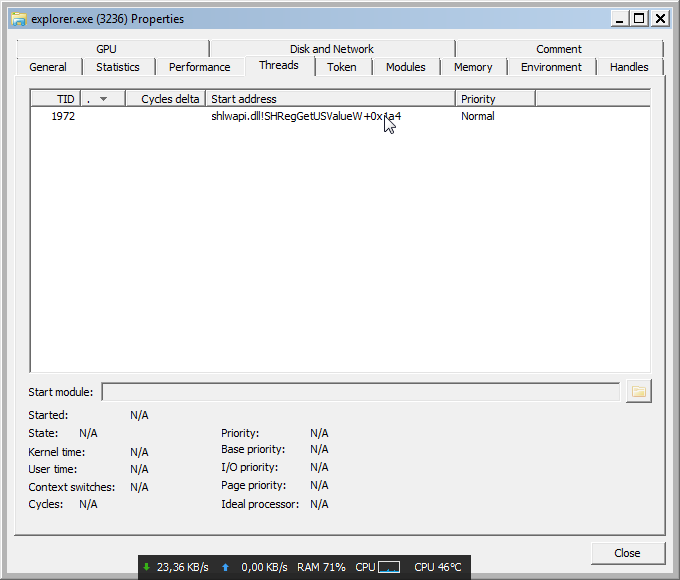Open the start module folder icon button
Image resolution: width=680 pixels, height=580 pixels.
click(x=638, y=392)
